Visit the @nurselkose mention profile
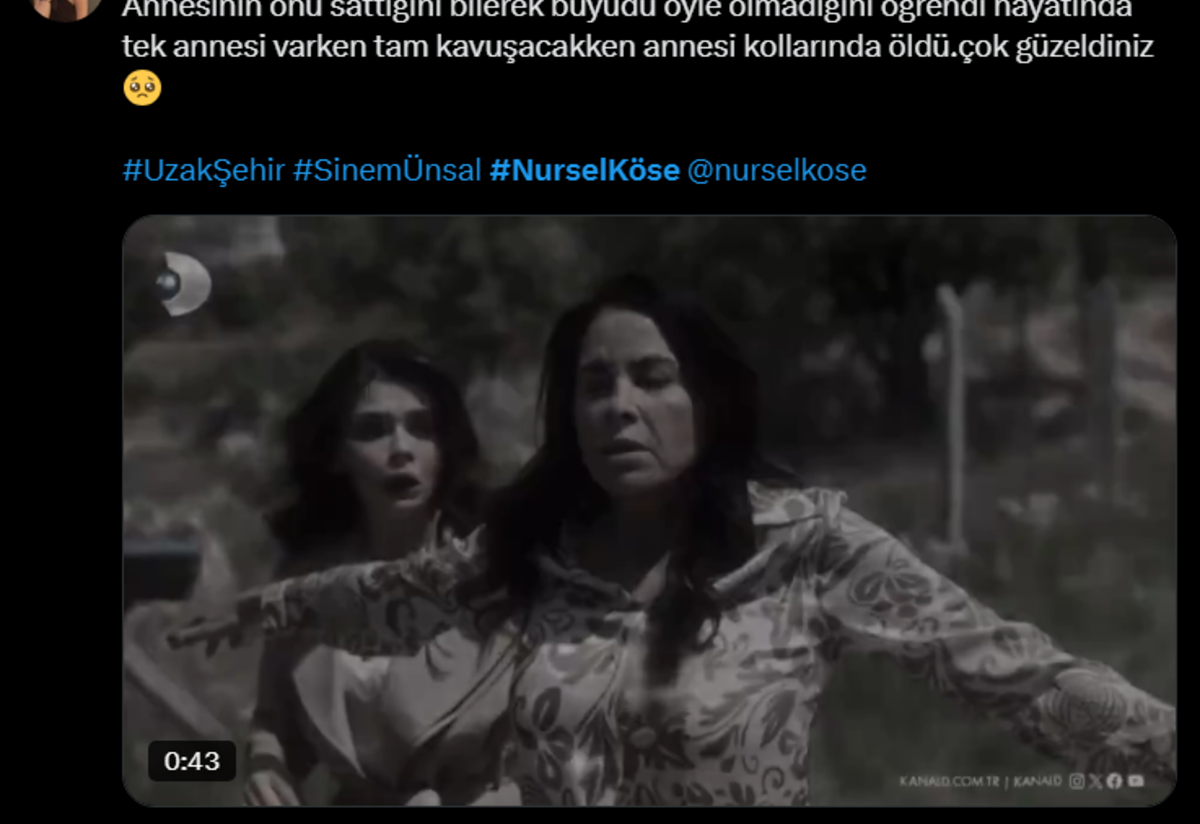Screen dimensions: 1200x824 777,170
